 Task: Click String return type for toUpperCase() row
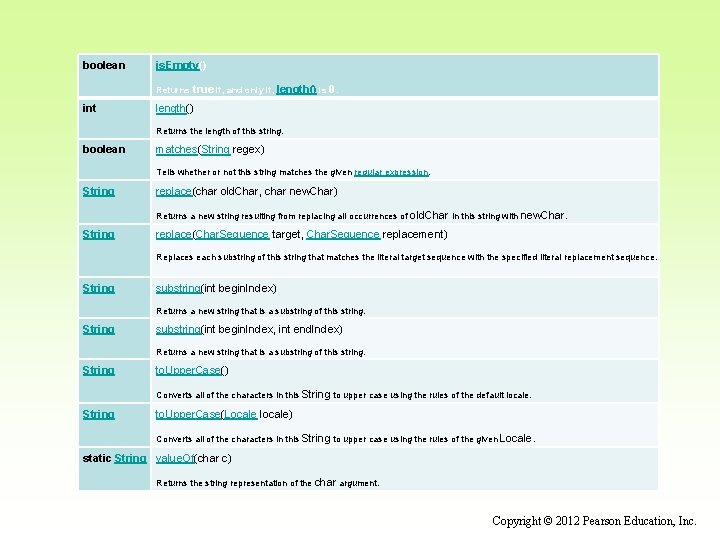tap(98, 371)
